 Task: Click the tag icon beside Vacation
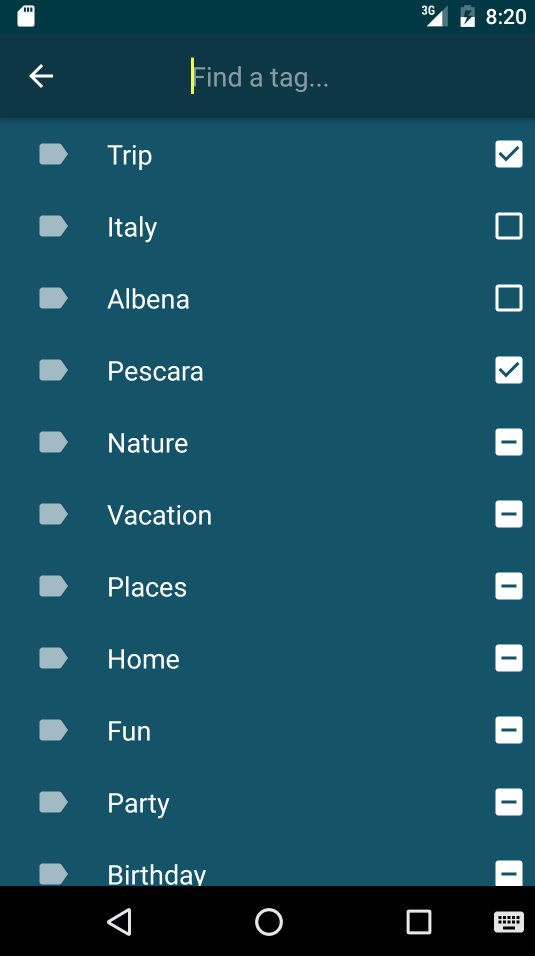[x=53, y=514]
